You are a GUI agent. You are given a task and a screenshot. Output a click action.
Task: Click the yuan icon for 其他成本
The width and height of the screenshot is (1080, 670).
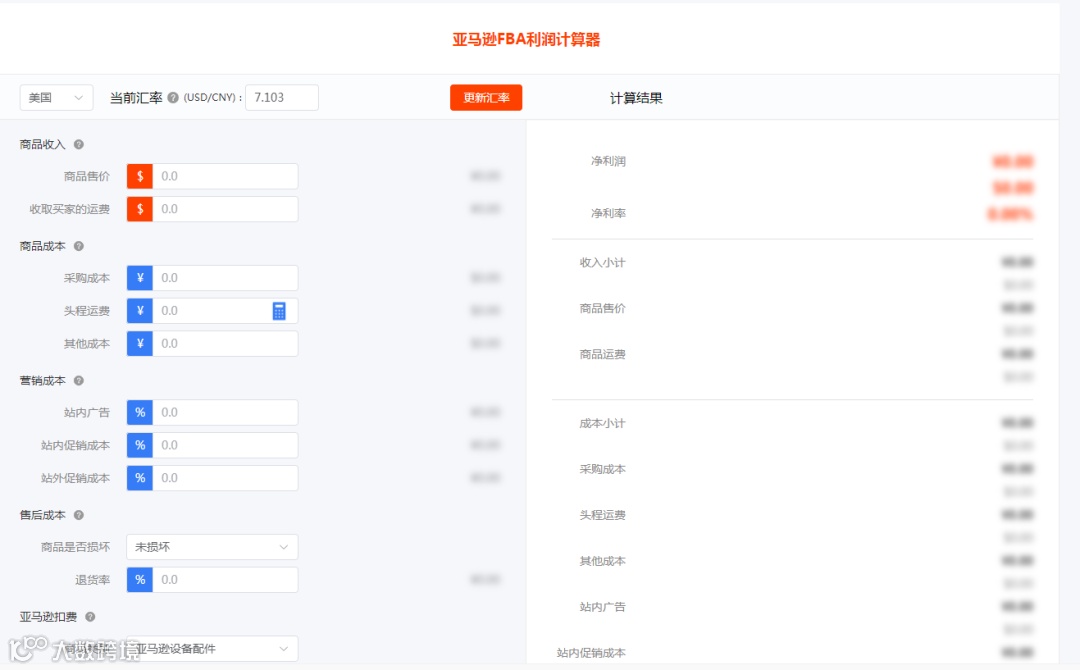140,344
